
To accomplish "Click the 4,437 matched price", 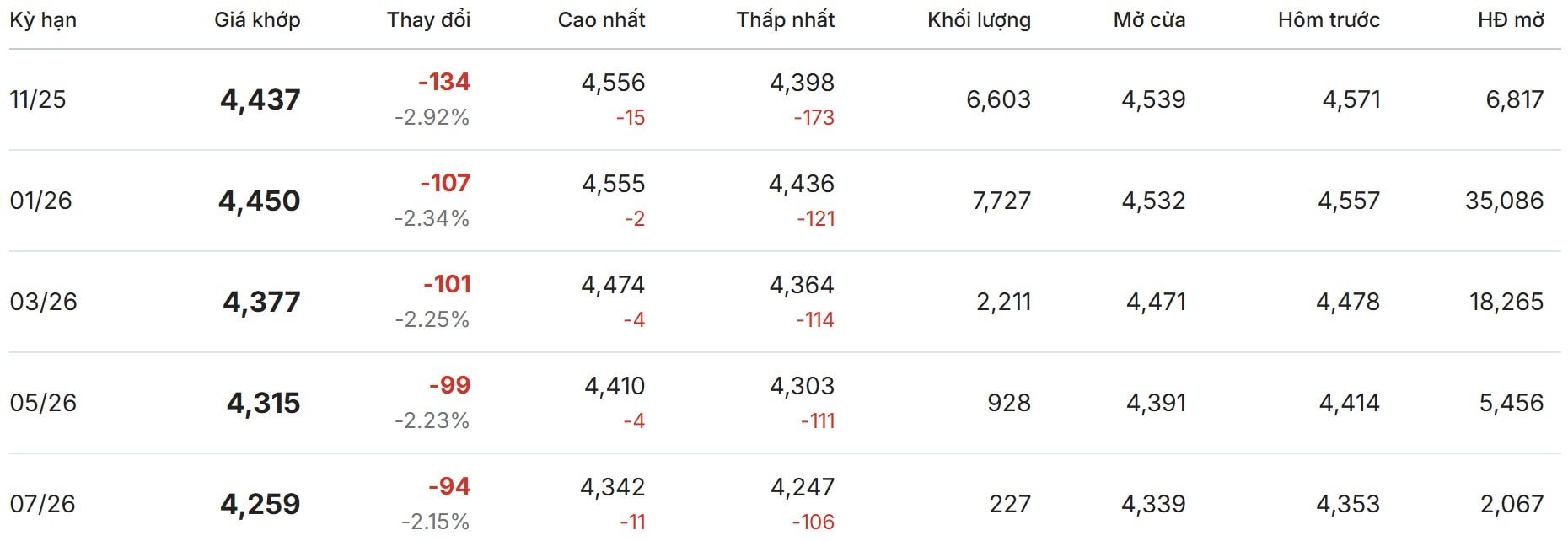I will coord(260,99).
